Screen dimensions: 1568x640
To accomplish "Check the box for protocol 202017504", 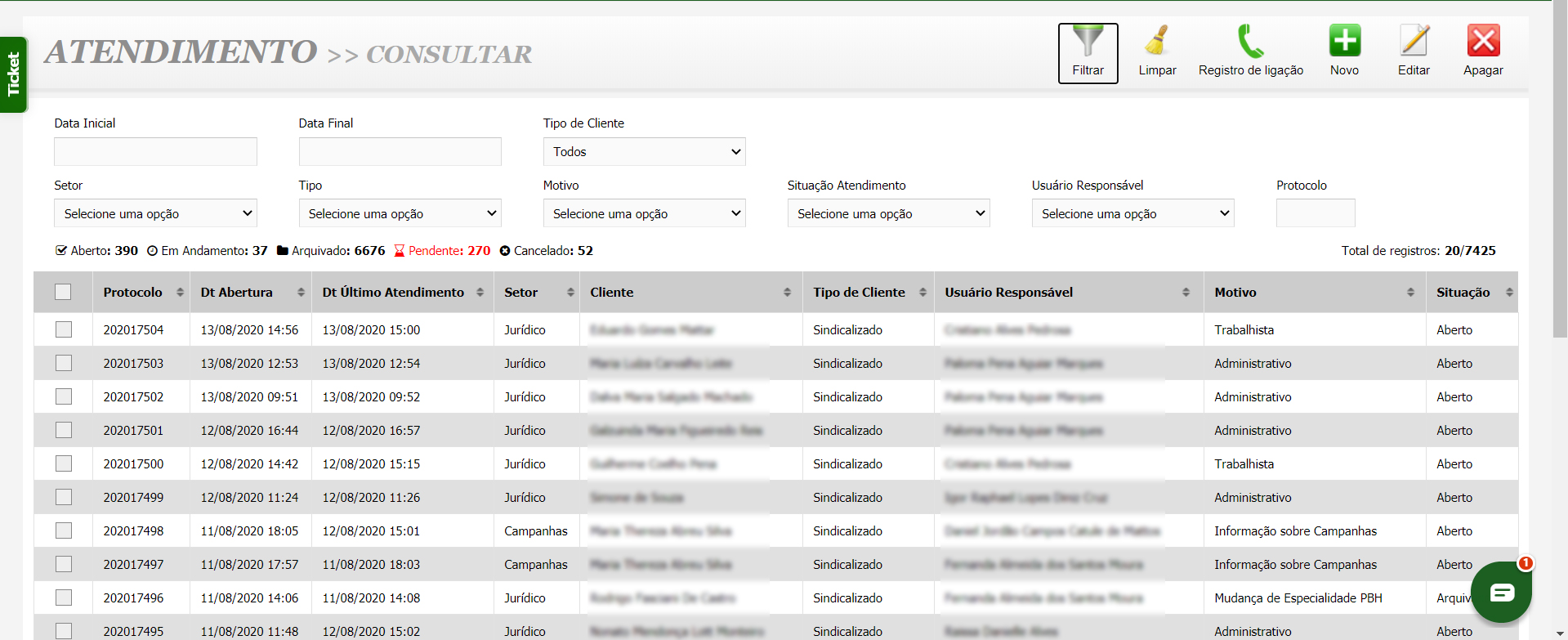I will [64, 329].
